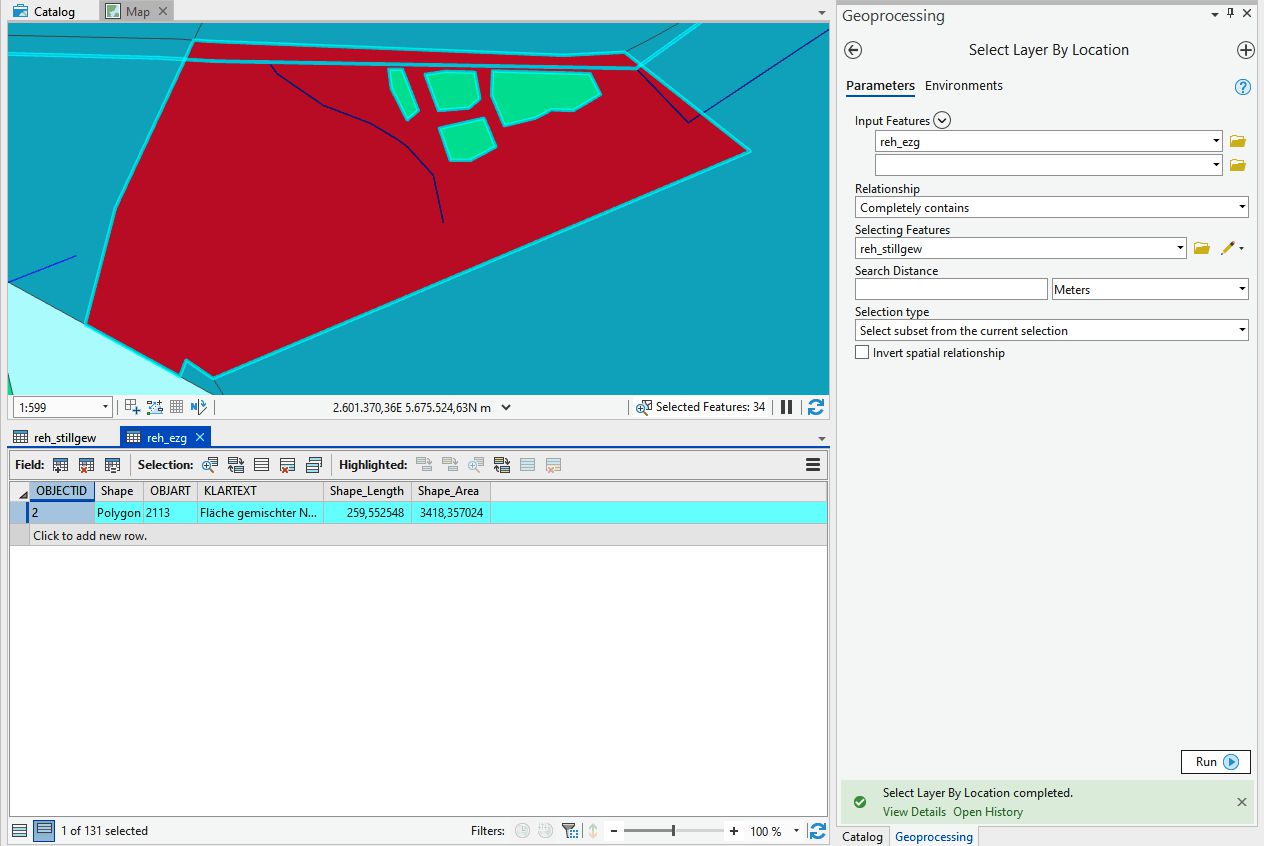The height and width of the screenshot is (846, 1264).
Task: Click the Switch Selection icon
Action: tap(236, 465)
